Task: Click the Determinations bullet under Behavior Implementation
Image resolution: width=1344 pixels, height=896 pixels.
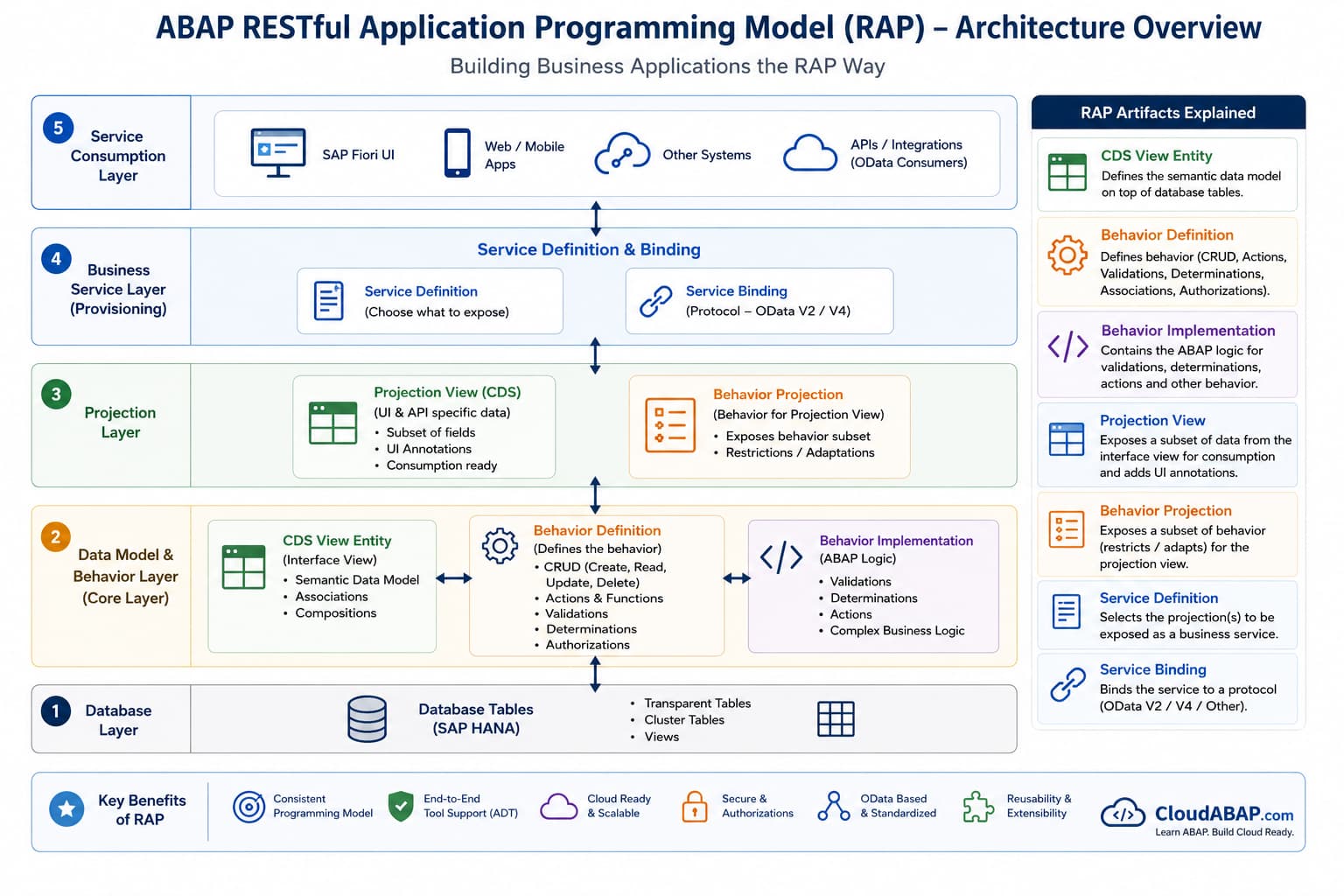Action: pyautogui.click(x=873, y=598)
